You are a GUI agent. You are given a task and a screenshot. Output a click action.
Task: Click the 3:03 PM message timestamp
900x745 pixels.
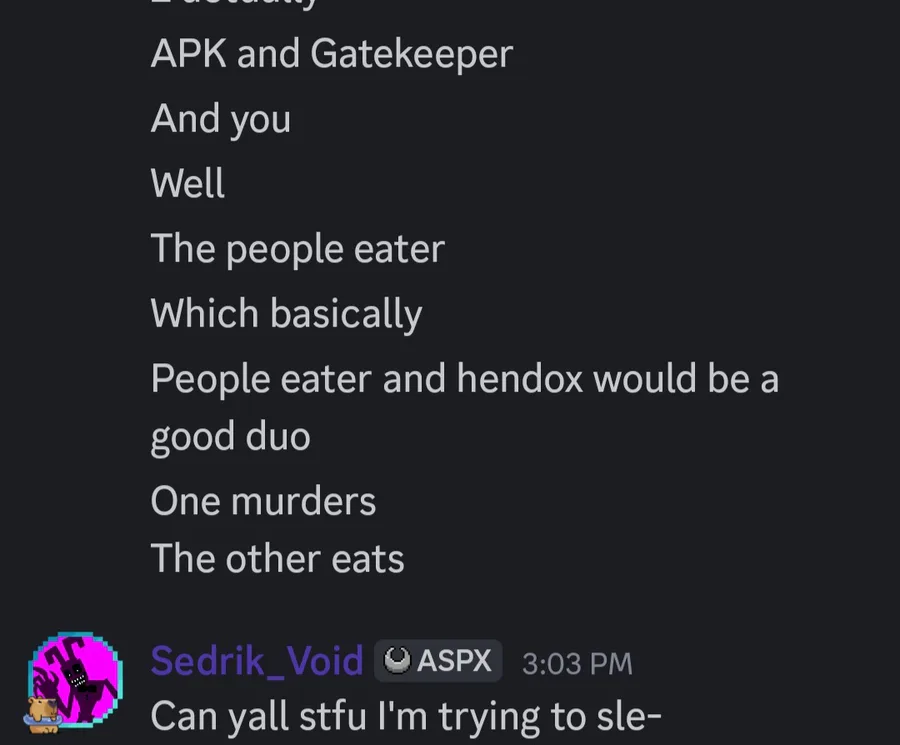(x=577, y=663)
